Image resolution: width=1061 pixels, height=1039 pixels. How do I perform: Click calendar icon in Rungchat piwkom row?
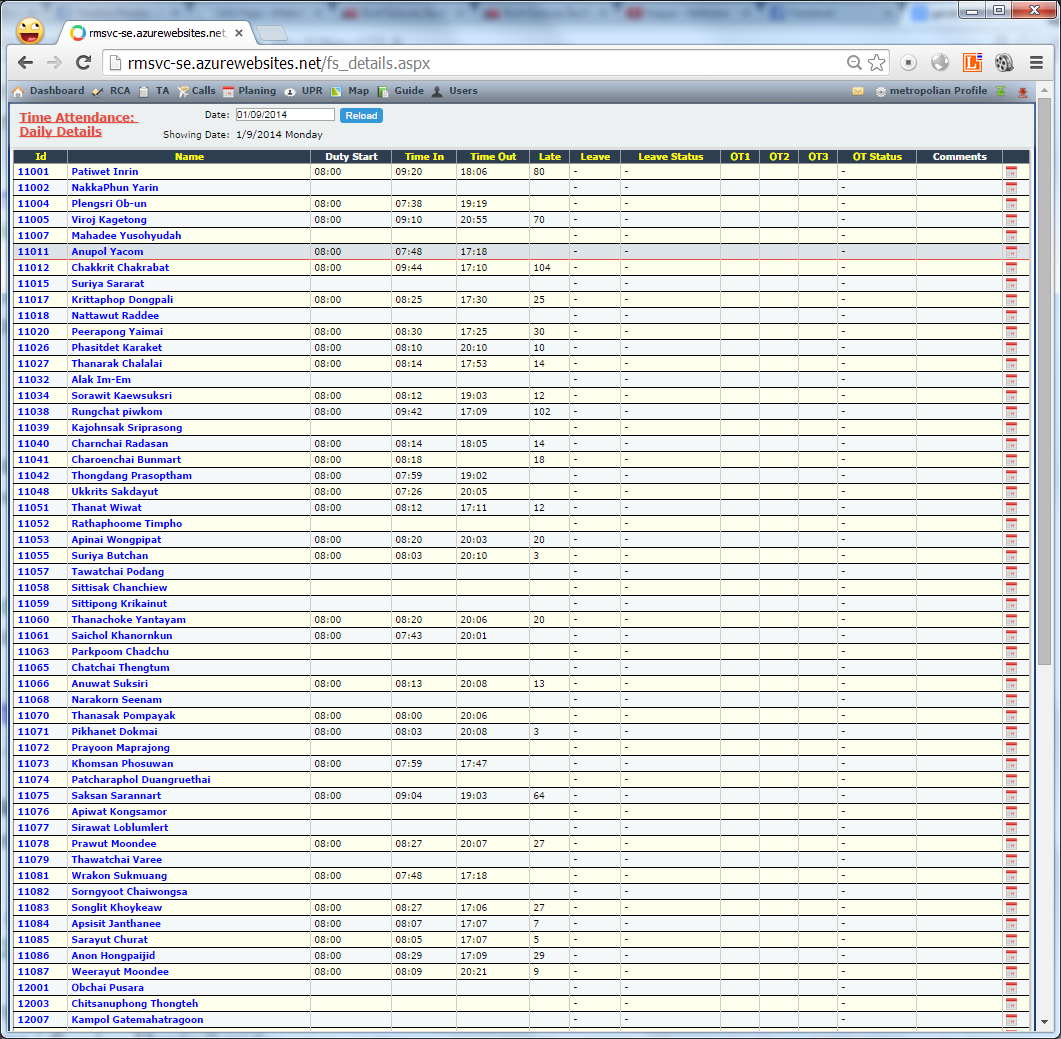click(x=1011, y=412)
